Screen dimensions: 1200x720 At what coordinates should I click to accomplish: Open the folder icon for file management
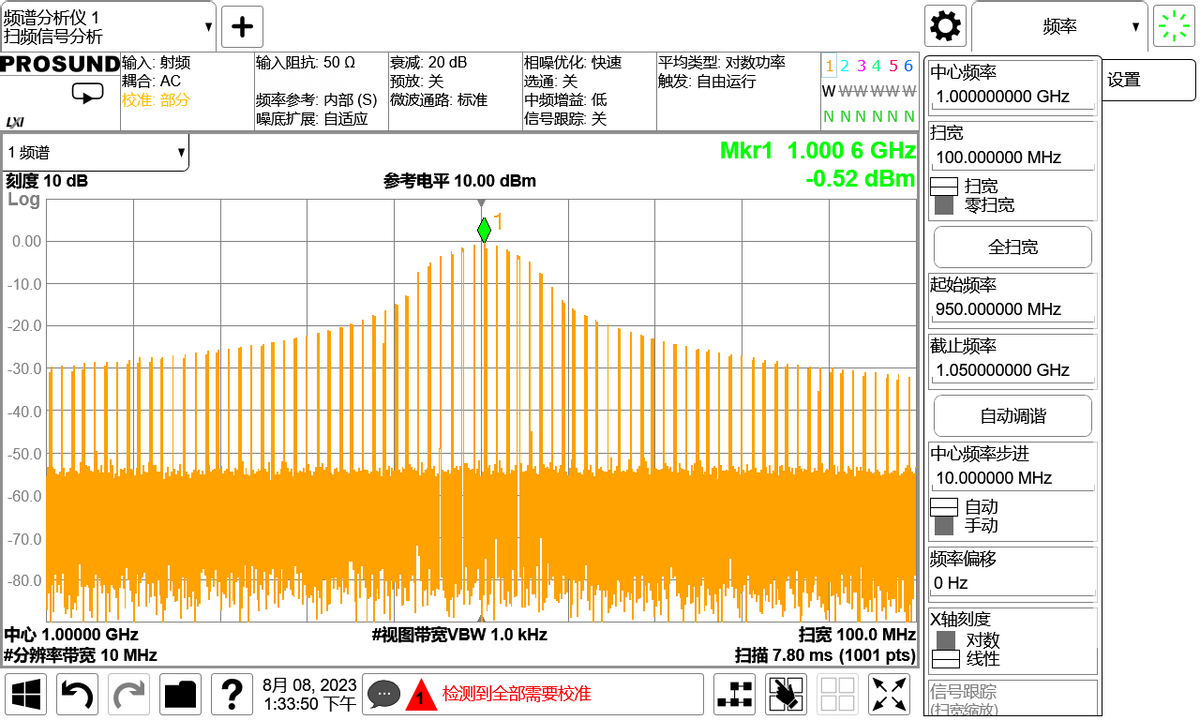181,693
